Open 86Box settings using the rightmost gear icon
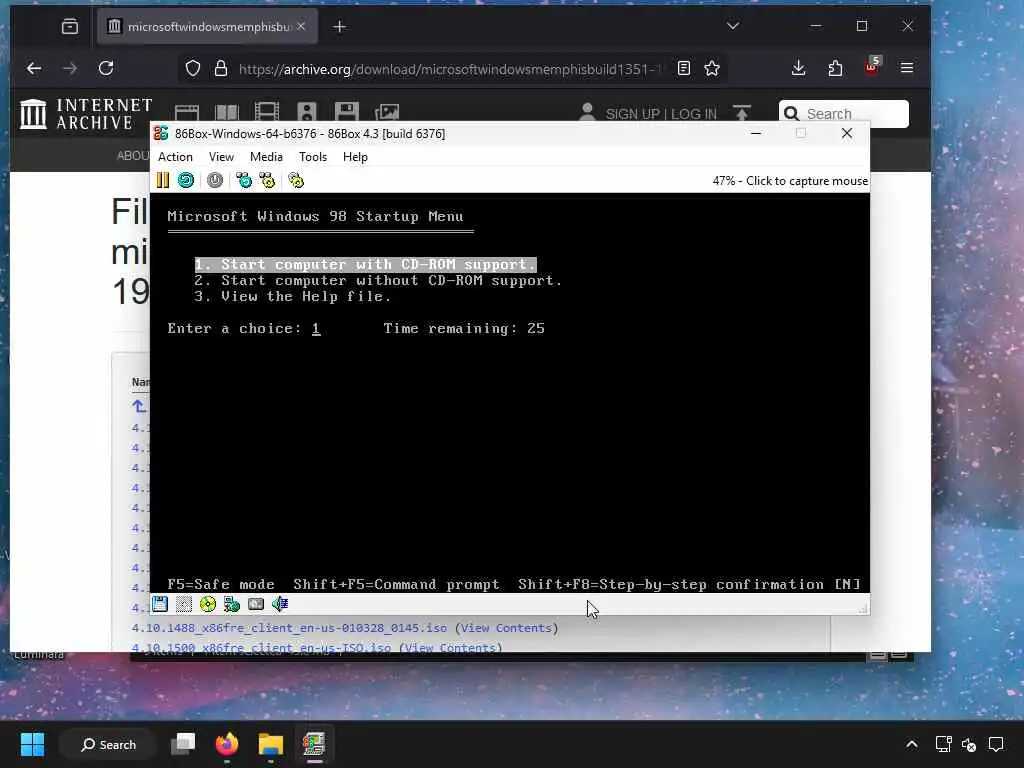This screenshot has width=1024, height=768. pos(296,180)
